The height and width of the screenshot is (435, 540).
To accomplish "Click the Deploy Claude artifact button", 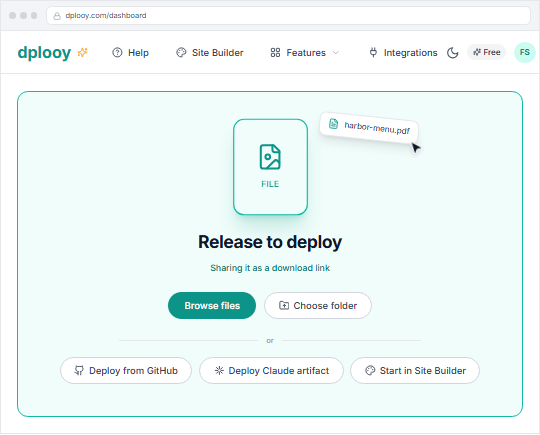I will pos(271,371).
